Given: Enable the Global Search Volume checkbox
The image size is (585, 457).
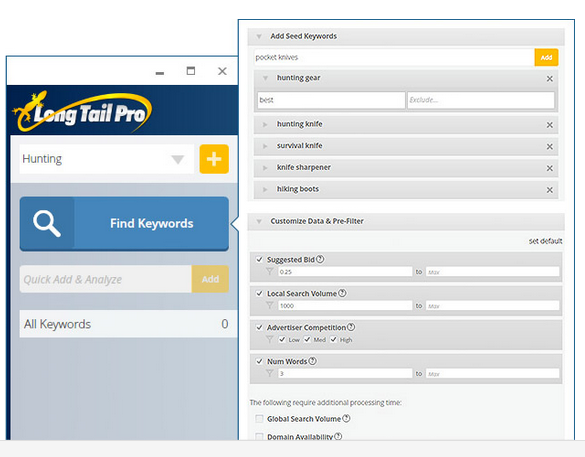Looking at the screenshot, I should [259, 419].
